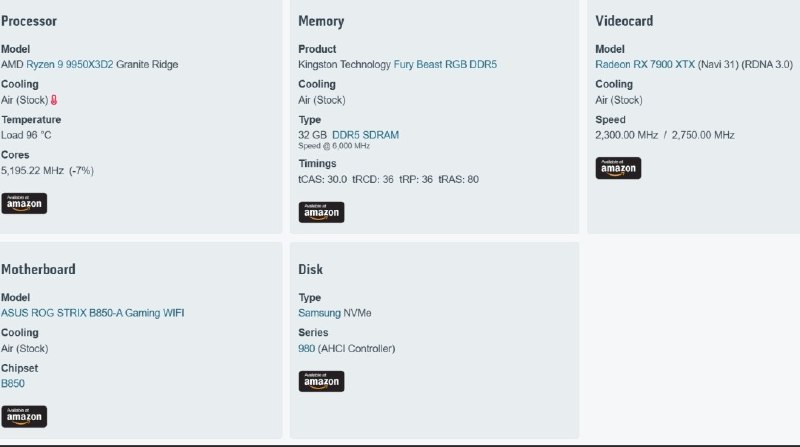
Task: Select the 'tRCD: 36' timing value
Action: click(x=373, y=179)
